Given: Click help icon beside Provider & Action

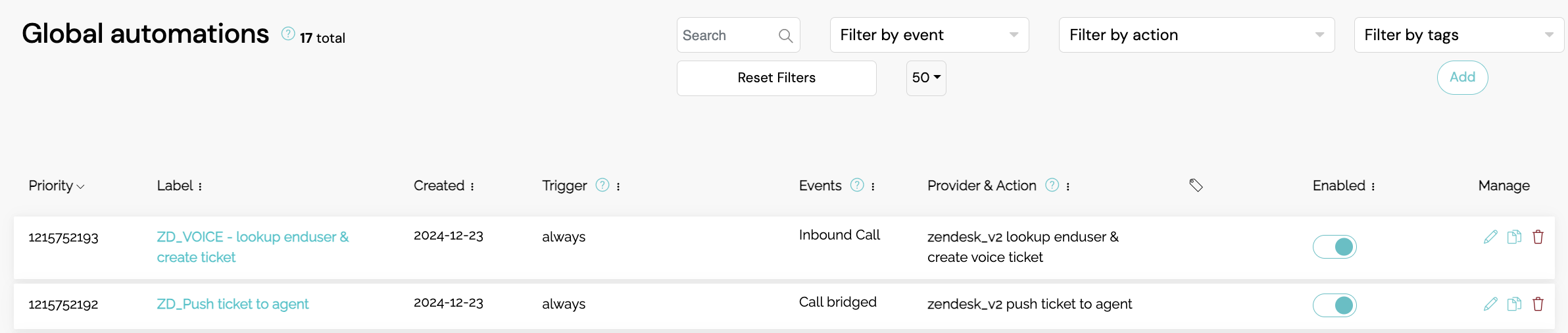Looking at the screenshot, I should [1052, 185].
